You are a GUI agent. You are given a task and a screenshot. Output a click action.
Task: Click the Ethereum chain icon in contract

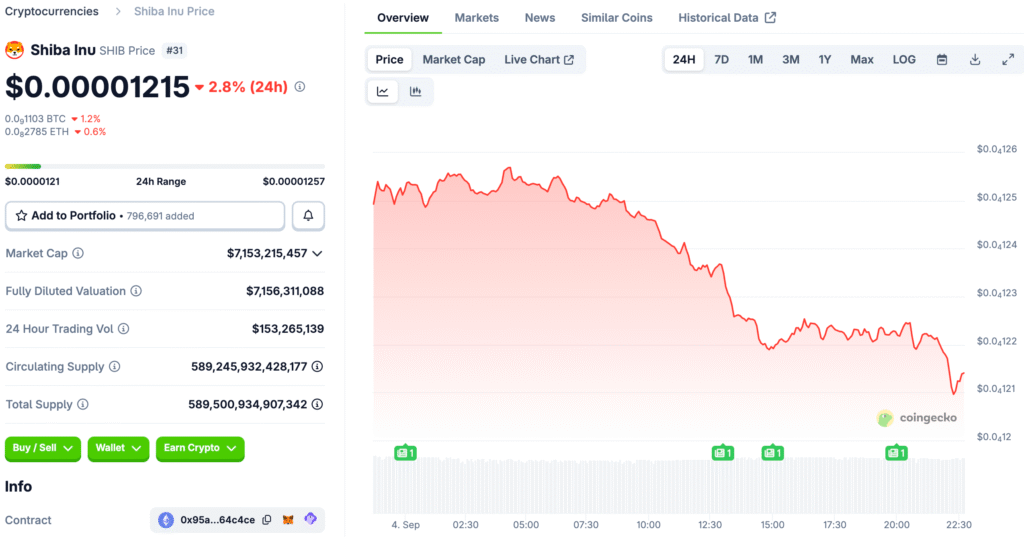(166, 520)
